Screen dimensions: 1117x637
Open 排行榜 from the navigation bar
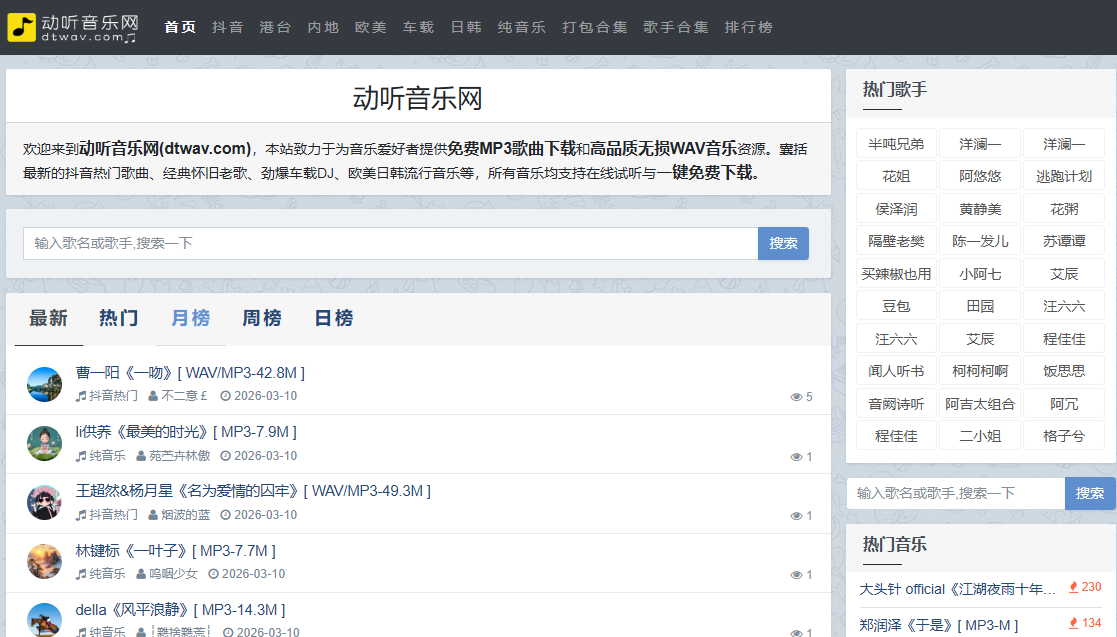(748, 27)
